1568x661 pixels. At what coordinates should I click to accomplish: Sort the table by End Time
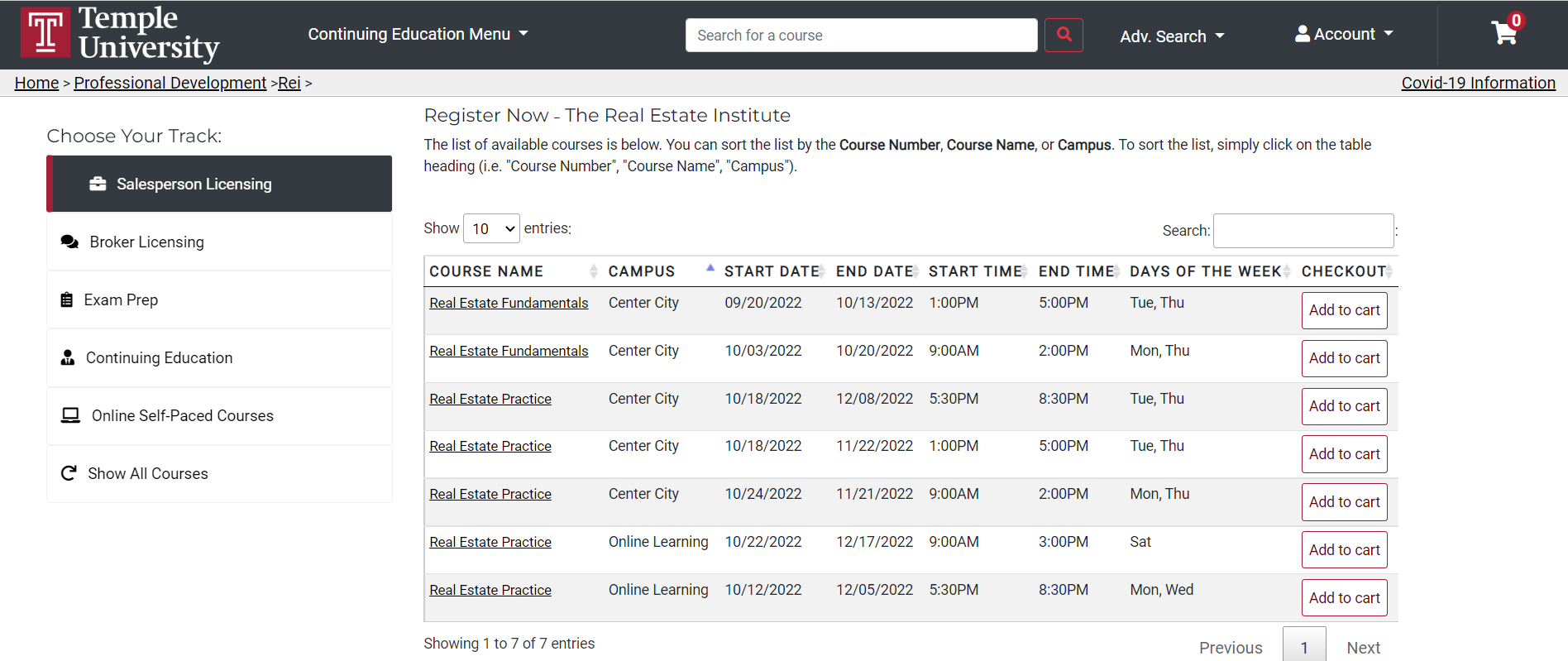tap(1077, 271)
